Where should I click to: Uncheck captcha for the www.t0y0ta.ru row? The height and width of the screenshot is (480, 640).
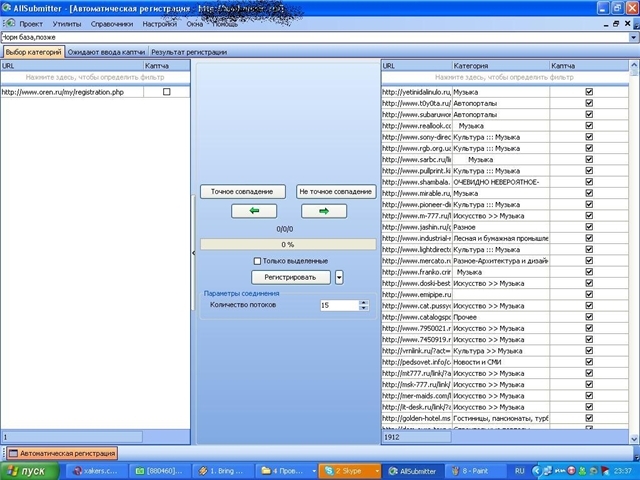pyautogui.click(x=589, y=103)
